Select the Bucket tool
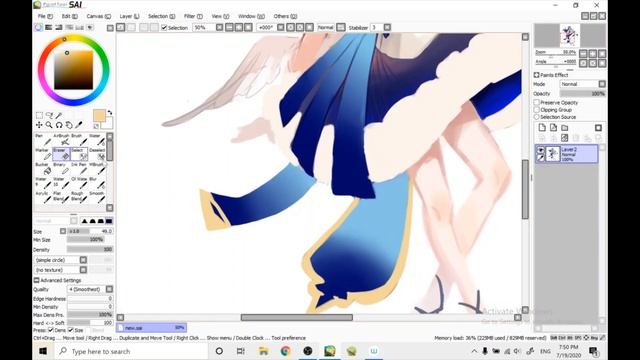Viewport: 640px width, 360px height. [43, 169]
